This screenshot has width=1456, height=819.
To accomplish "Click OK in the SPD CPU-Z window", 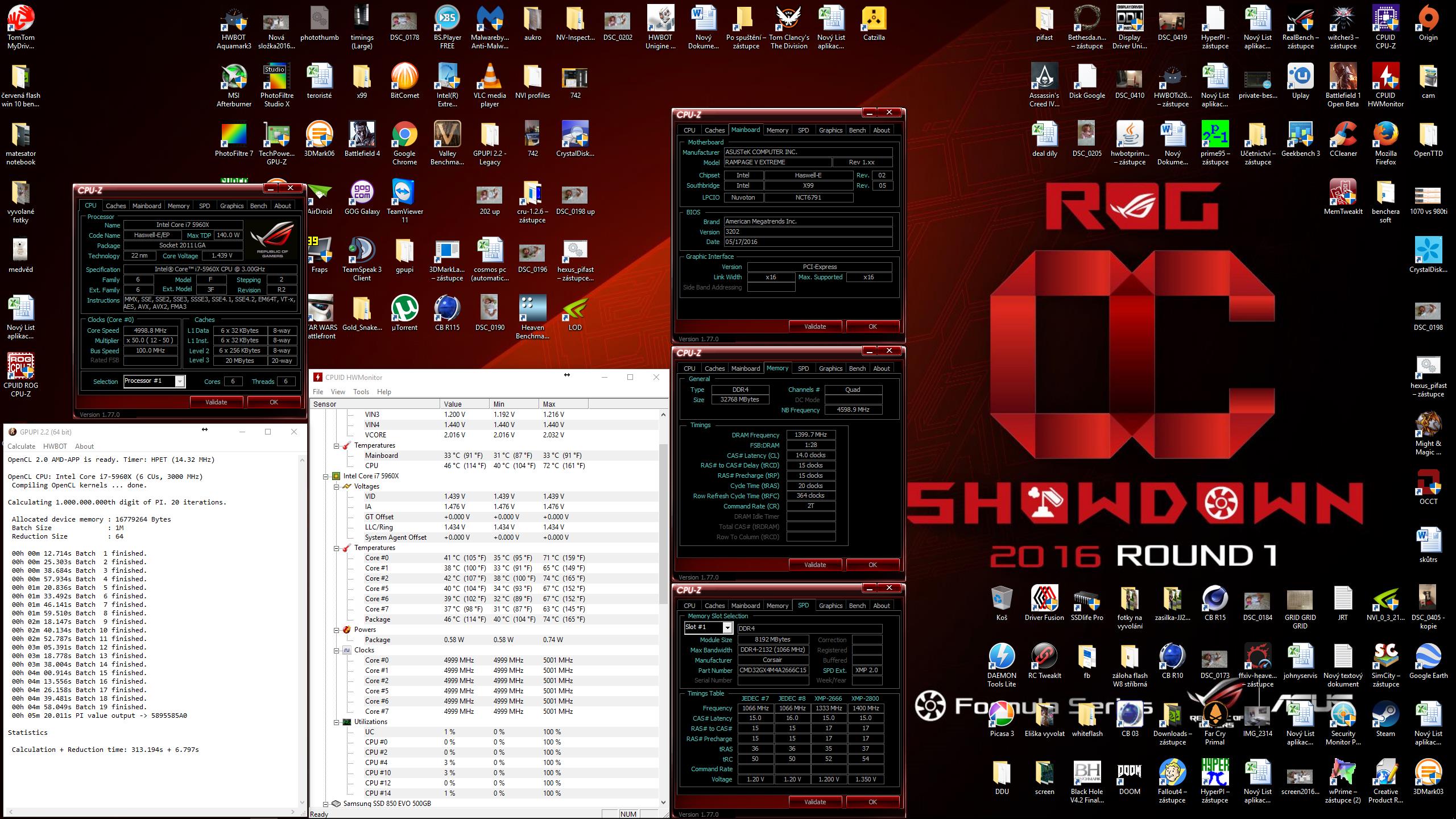I will click(872, 802).
